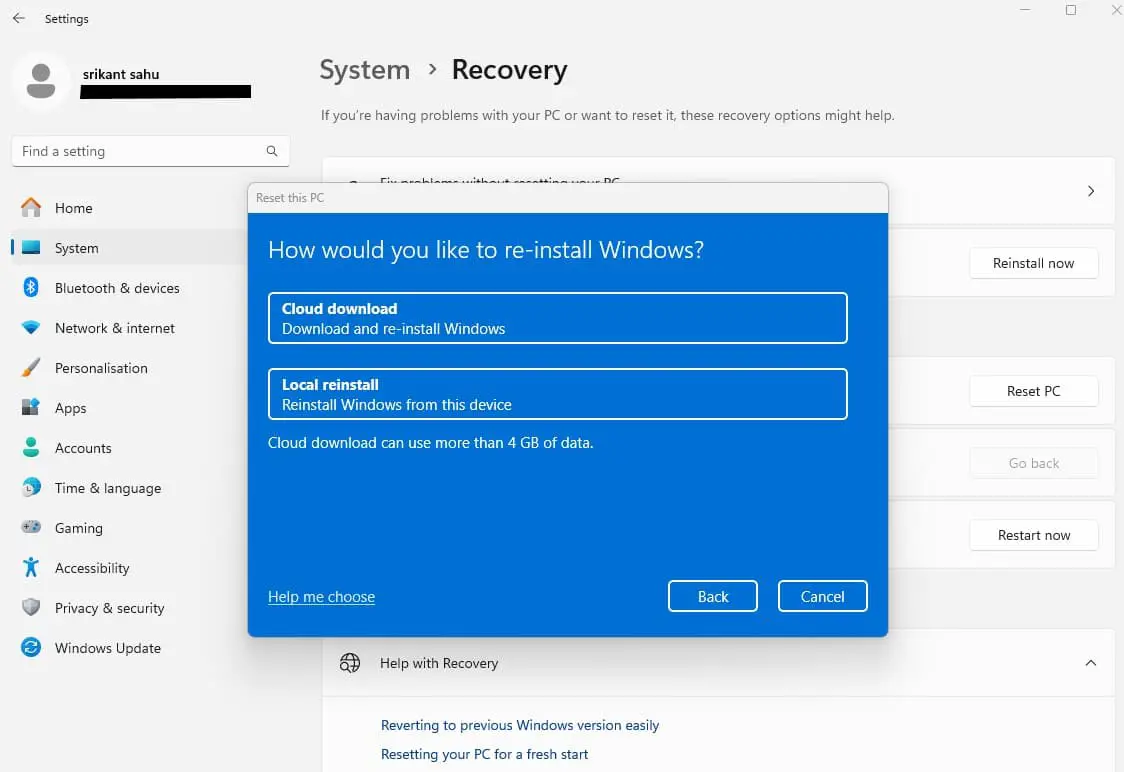Open the Apps settings category

pyautogui.click(x=130, y=408)
